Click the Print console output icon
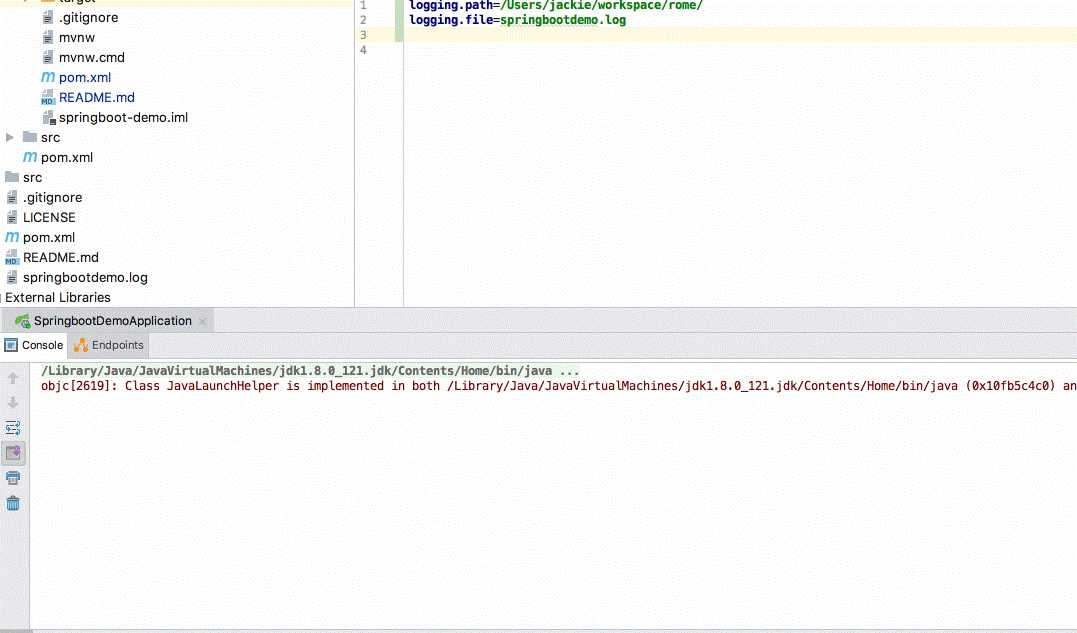Image resolution: width=1077 pixels, height=633 pixels. click(x=12, y=478)
